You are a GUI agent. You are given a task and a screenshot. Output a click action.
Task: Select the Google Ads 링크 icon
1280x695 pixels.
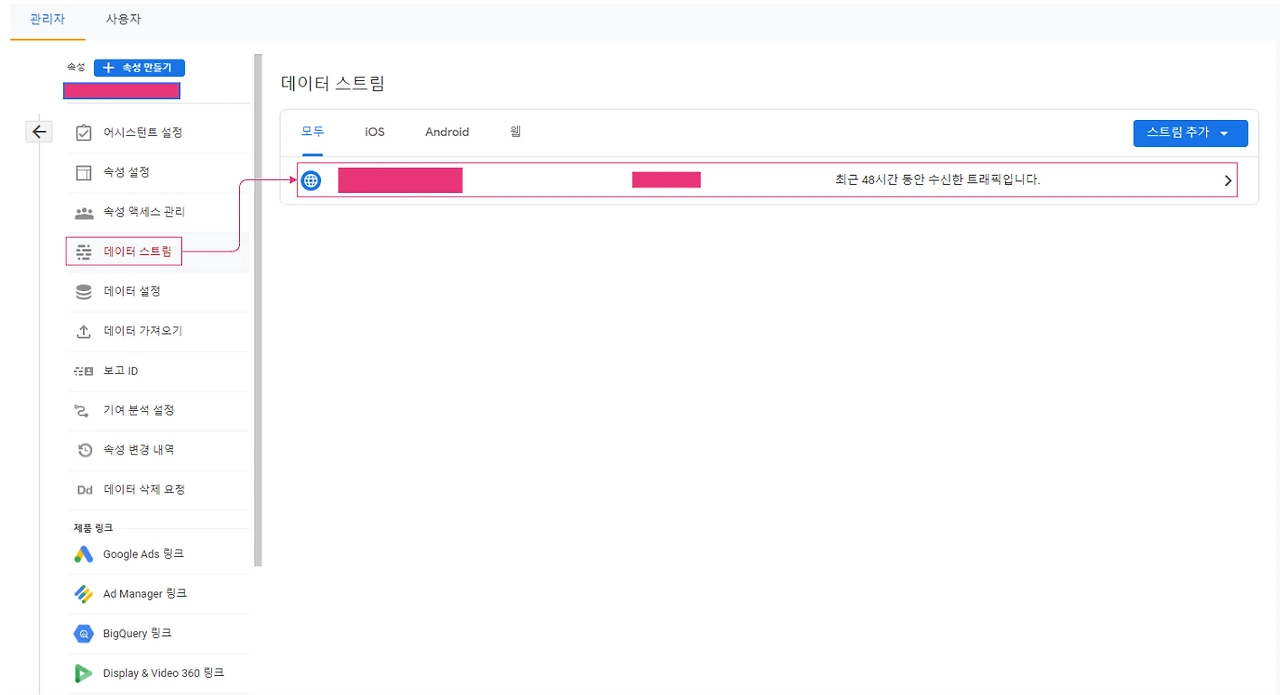click(83, 553)
